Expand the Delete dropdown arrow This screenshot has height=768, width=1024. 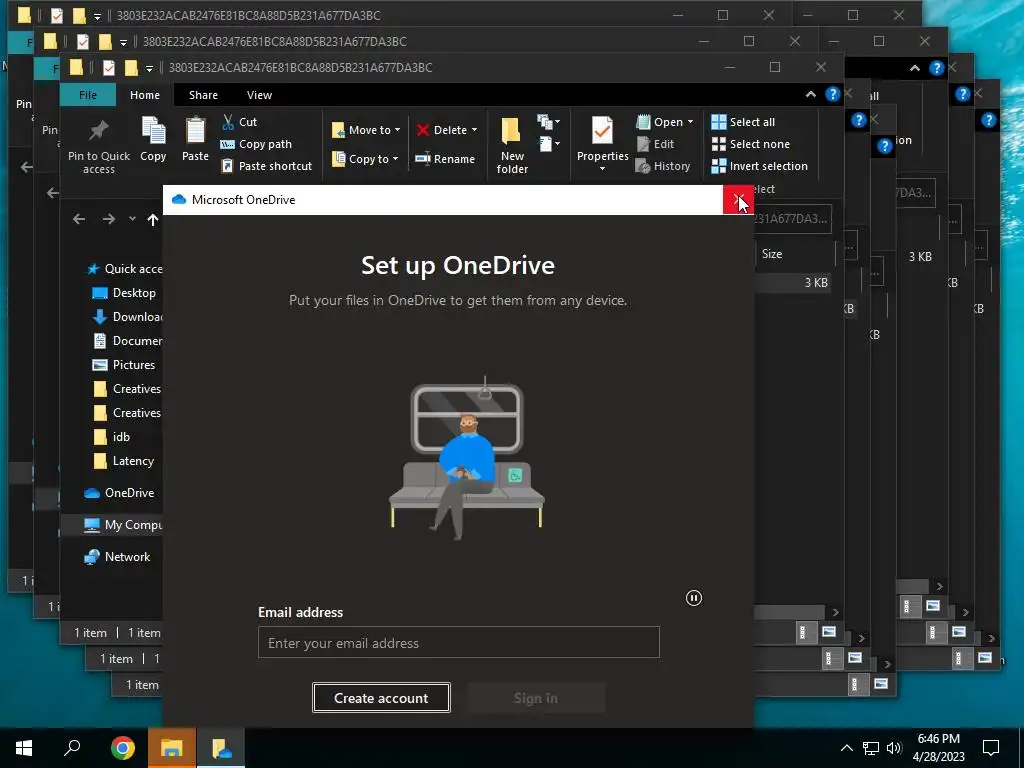474,130
